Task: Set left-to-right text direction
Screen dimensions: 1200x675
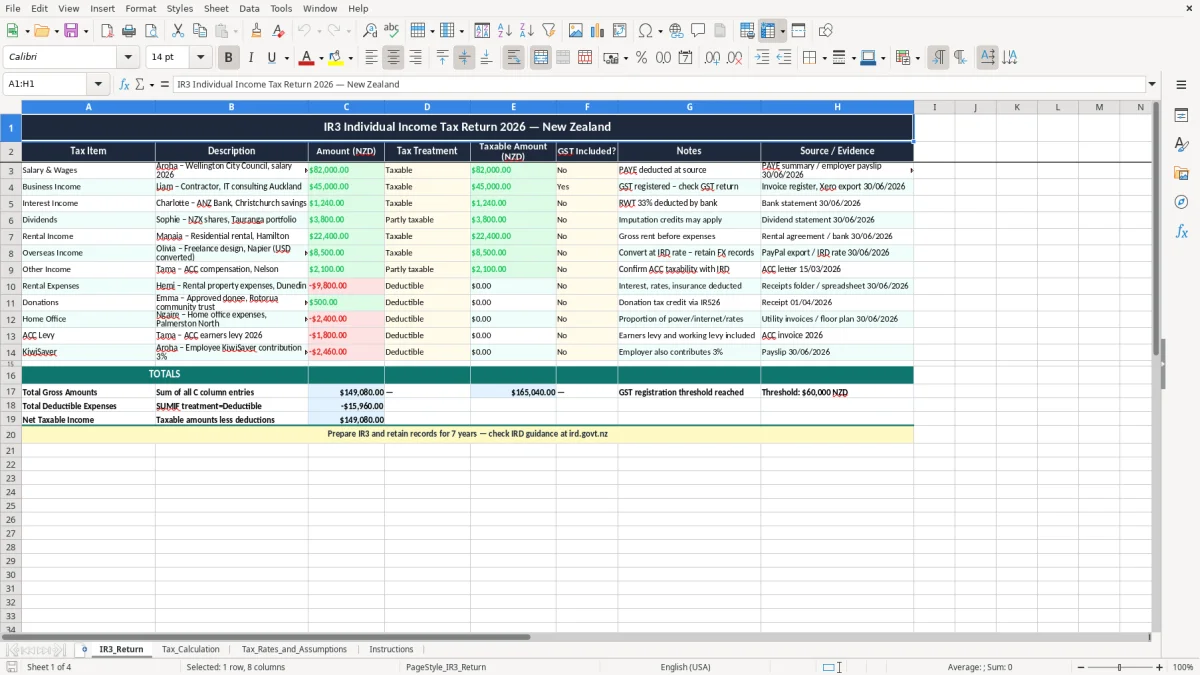Action: [938, 58]
